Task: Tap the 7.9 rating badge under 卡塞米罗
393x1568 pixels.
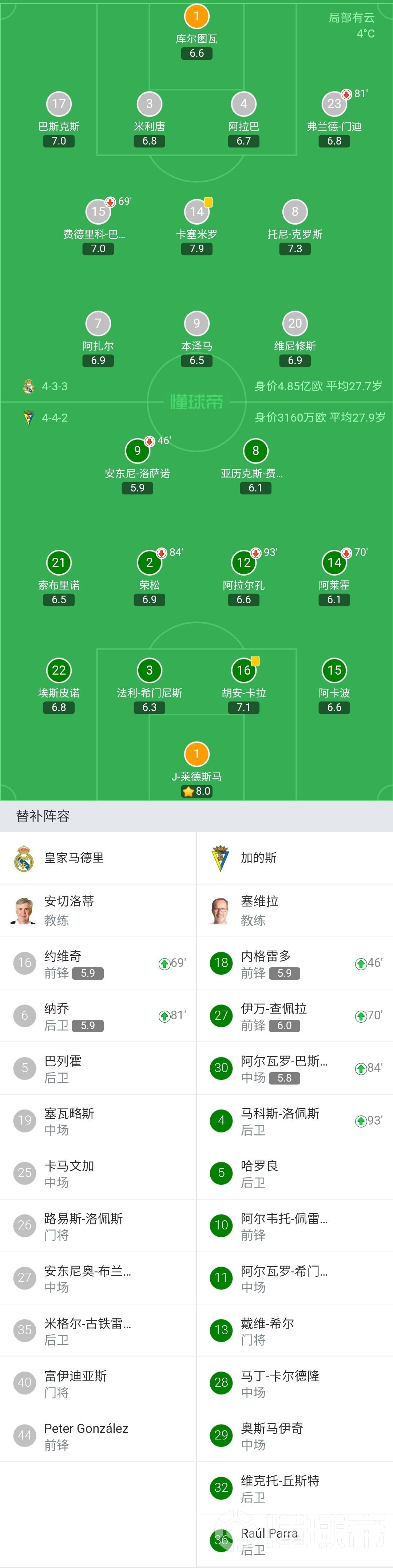Action: pos(196,248)
